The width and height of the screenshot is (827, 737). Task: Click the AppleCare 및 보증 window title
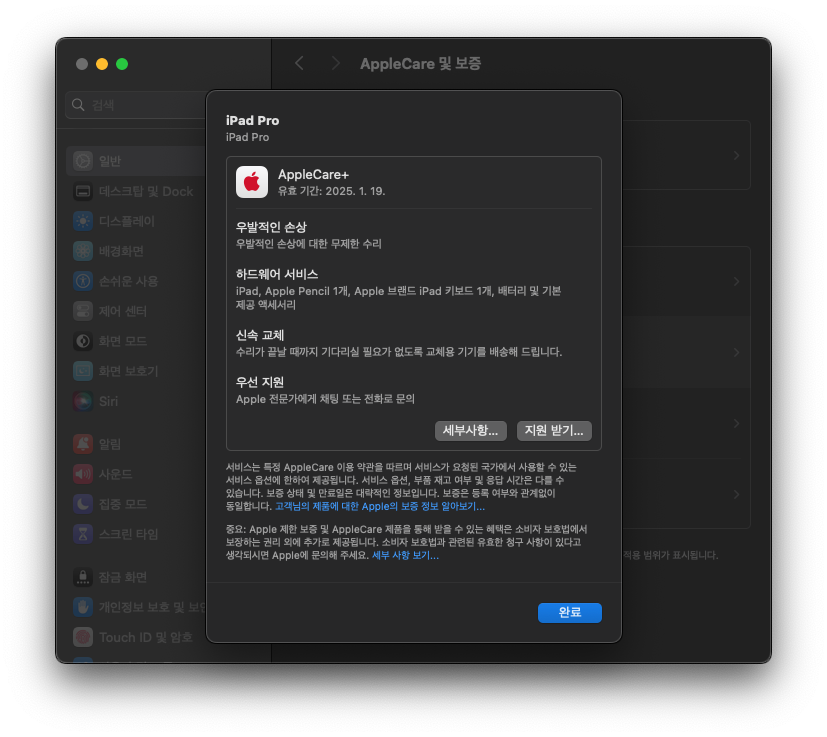420,64
